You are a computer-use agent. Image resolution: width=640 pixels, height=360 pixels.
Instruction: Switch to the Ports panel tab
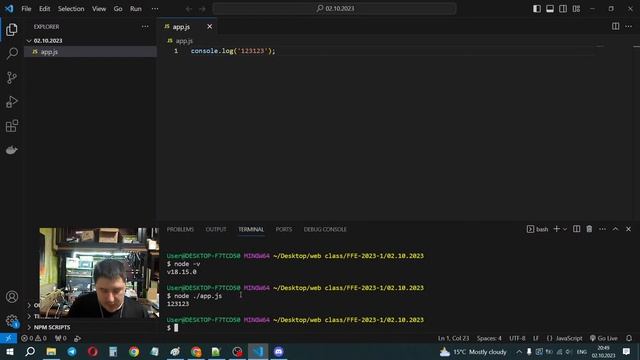(284, 229)
